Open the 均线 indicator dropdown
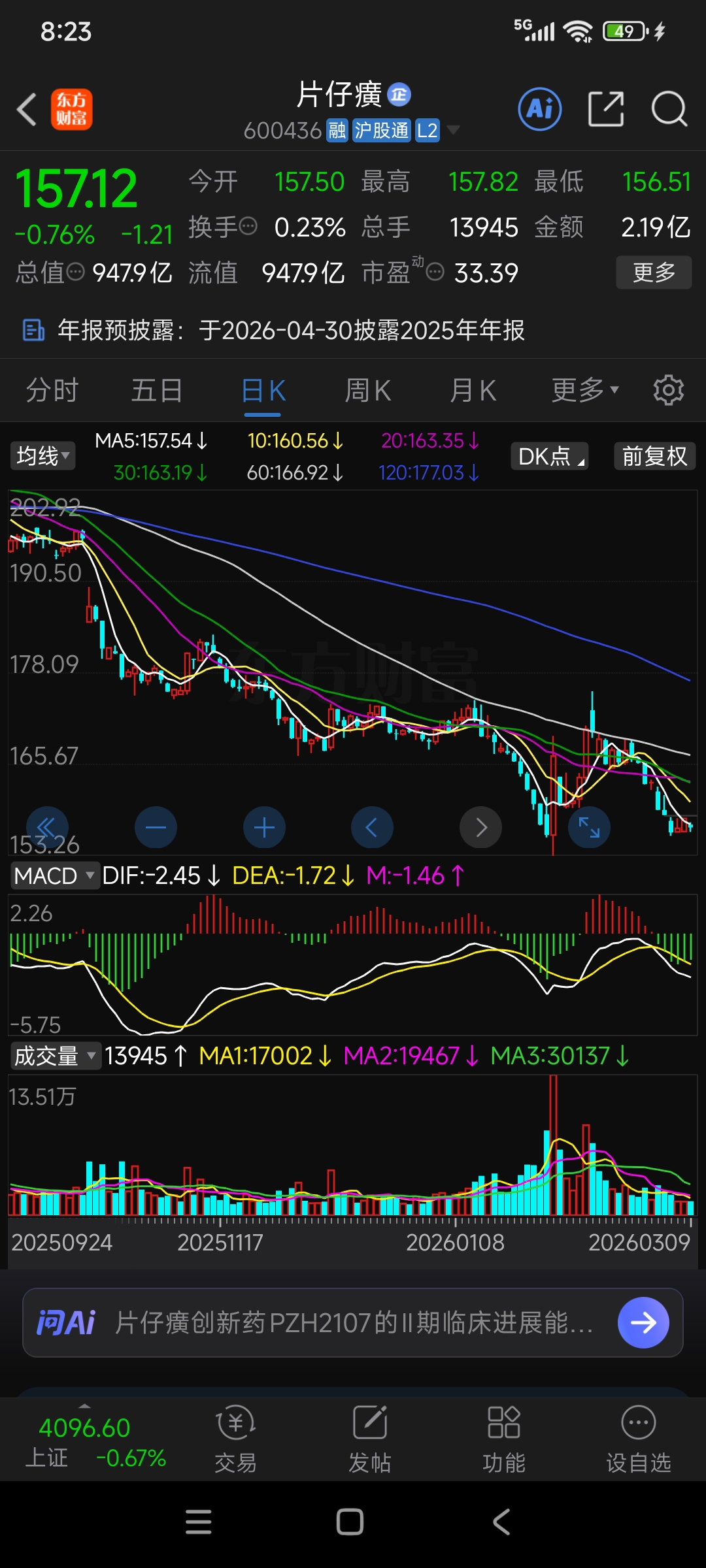The width and height of the screenshot is (706, 1568). pos(42,455)
